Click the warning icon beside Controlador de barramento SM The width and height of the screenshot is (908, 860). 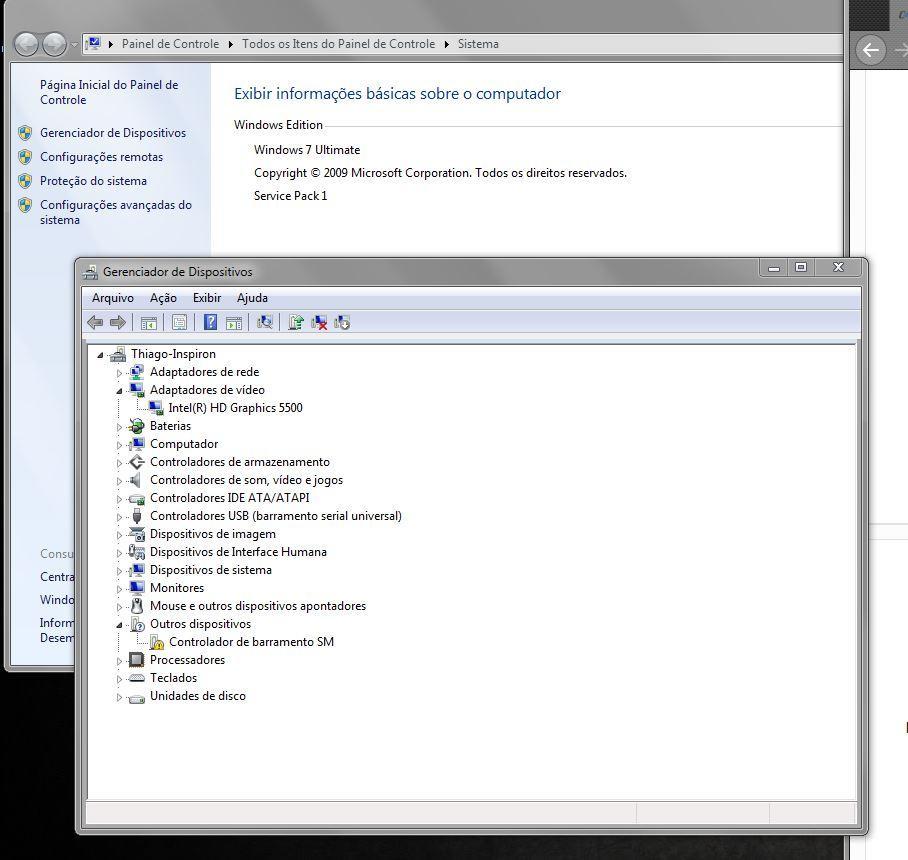click(156, 642)
